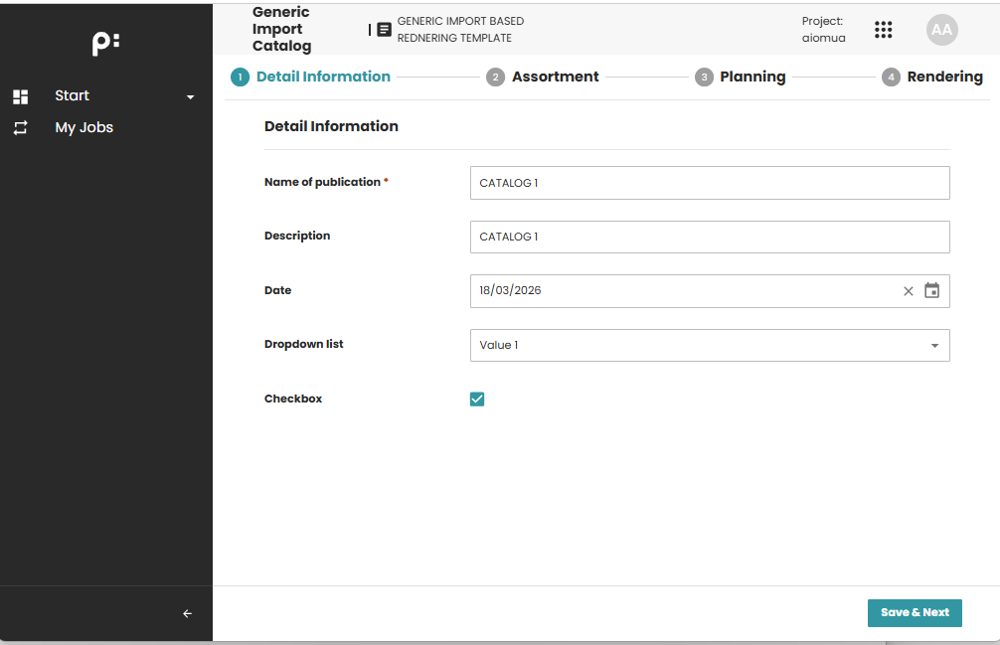Click the template document icon in header

click(x=384, y=29)
